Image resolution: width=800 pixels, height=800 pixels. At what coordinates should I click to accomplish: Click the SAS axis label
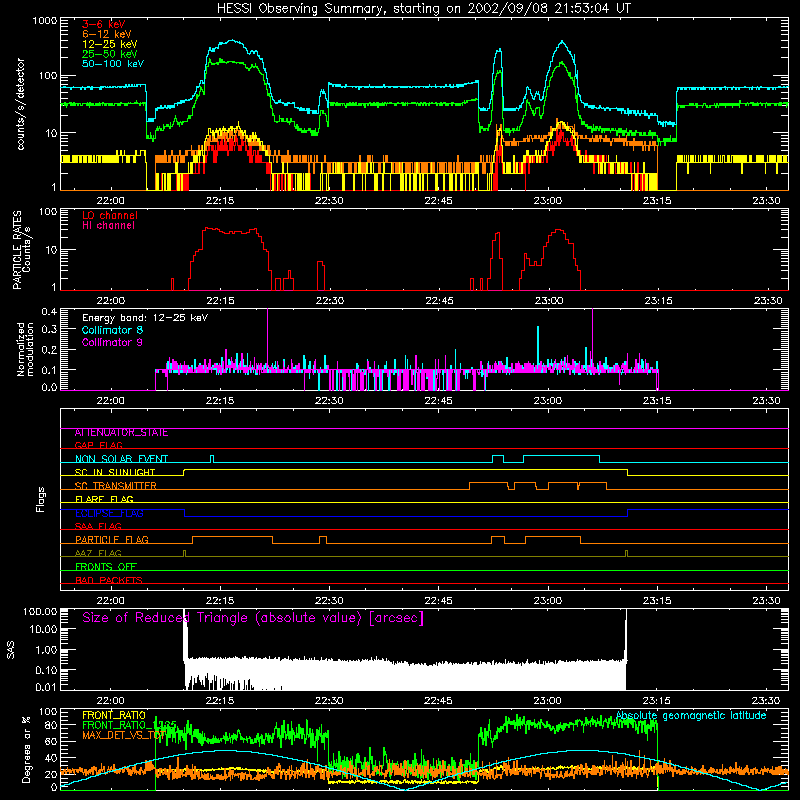point(10,650)
